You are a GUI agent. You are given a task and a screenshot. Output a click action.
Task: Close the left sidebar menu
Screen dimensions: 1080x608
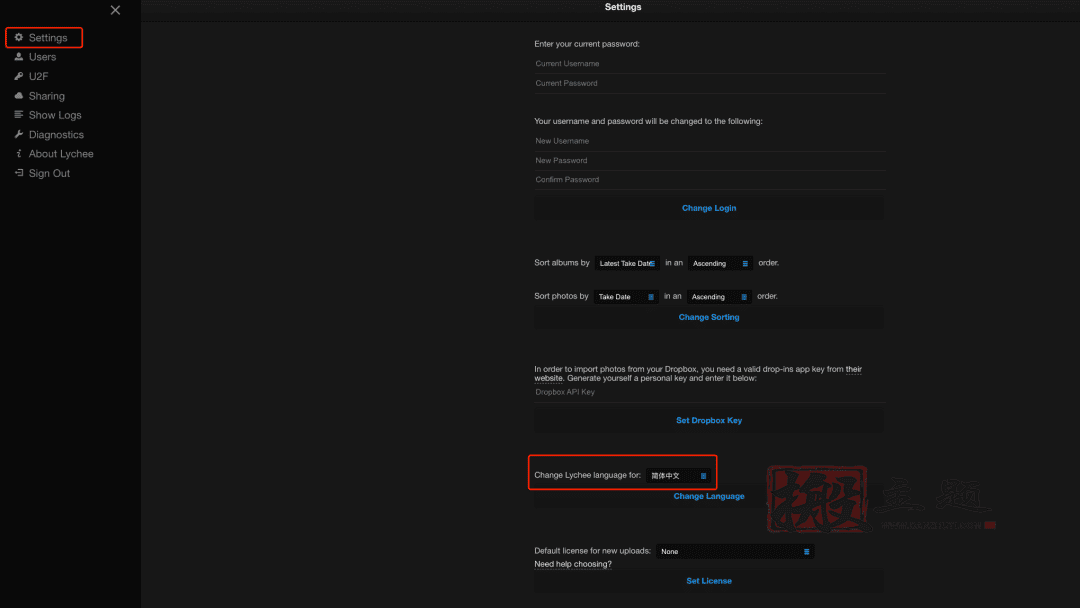click(115, 10)
